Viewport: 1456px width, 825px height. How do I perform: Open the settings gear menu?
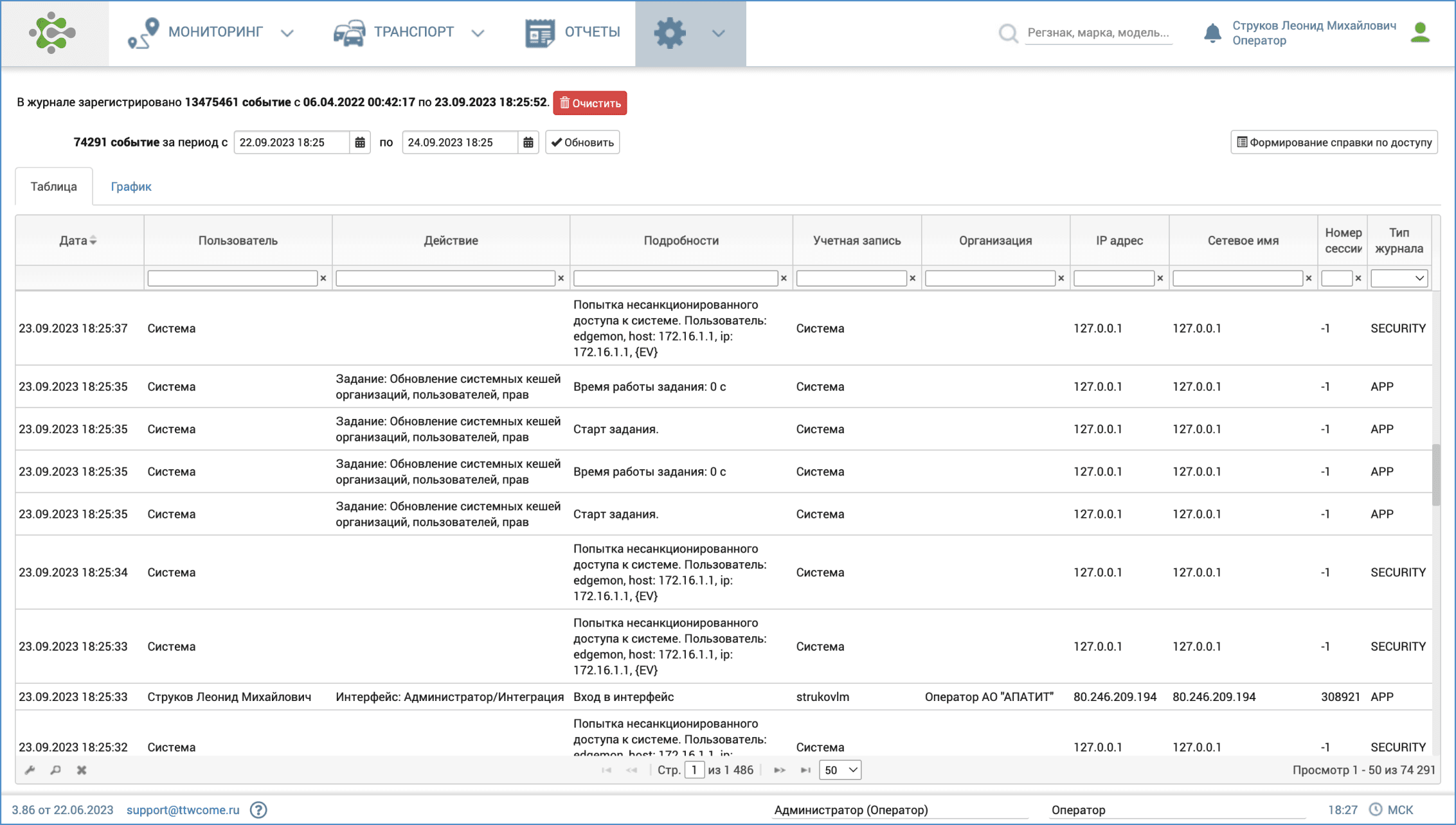(670, 33)
